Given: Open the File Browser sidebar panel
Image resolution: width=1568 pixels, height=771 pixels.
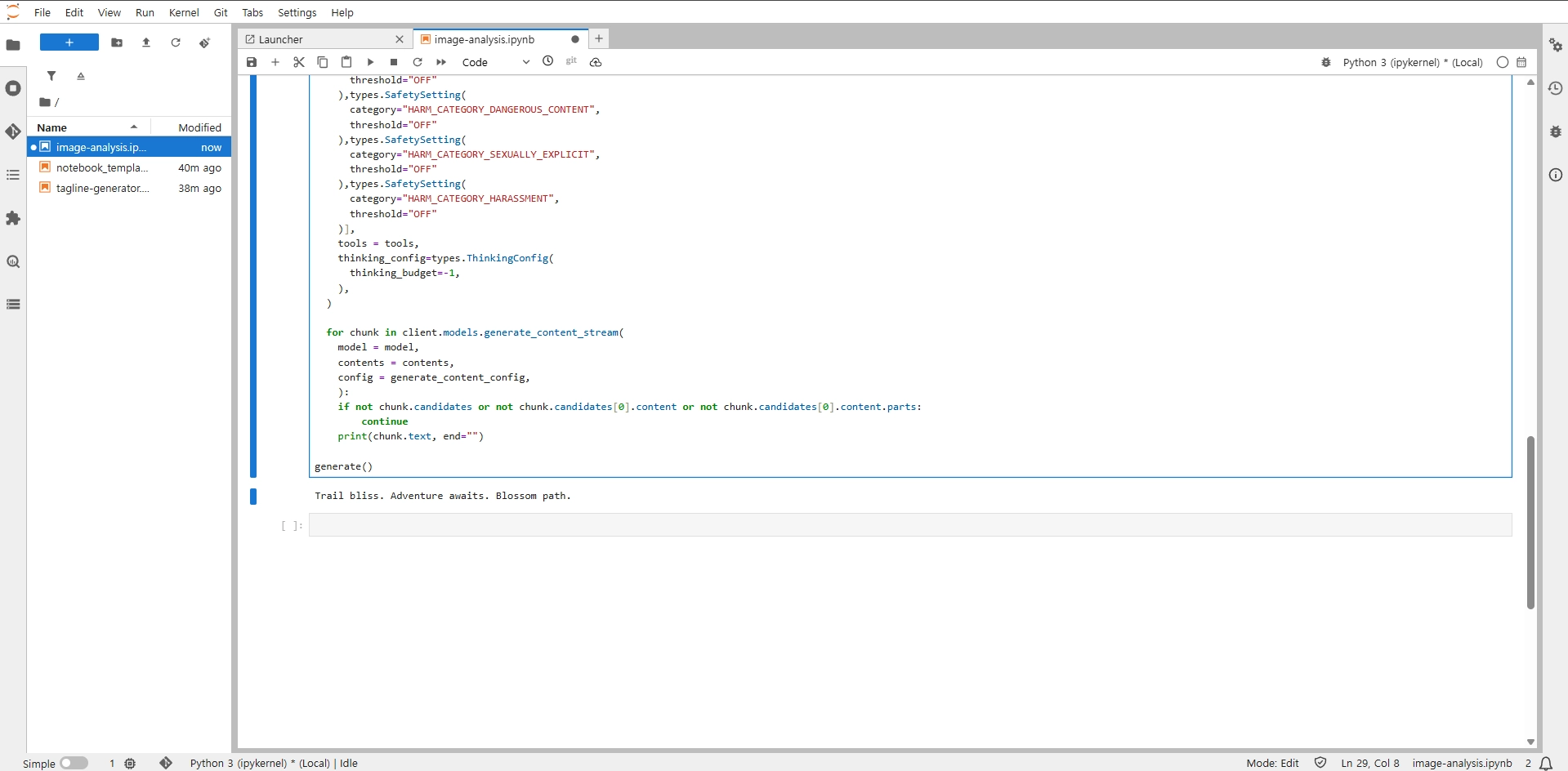Looking at the screenshot, I should [x=13, y=45].
